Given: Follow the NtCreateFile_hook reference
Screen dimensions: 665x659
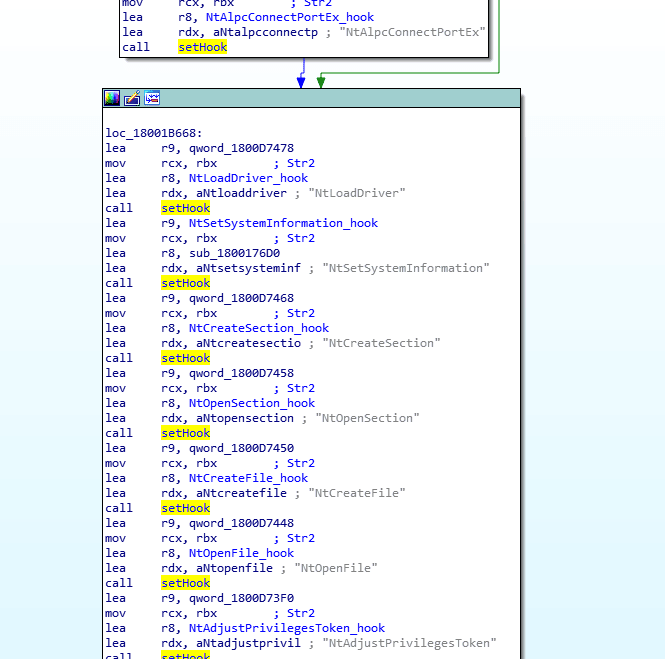Looking at the screenshot, I should point(249,478).
